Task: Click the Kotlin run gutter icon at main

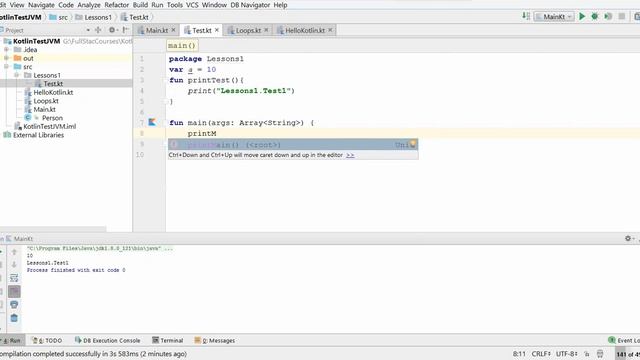Action: click(x=152, y=122)
